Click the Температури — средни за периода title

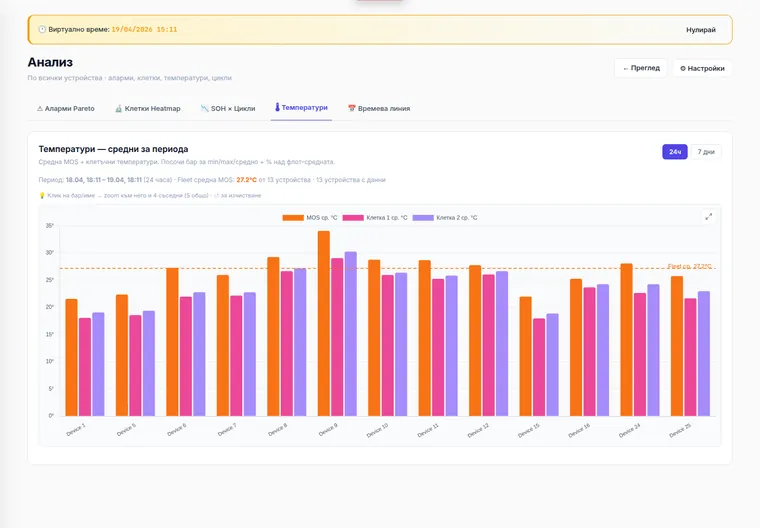113,149
